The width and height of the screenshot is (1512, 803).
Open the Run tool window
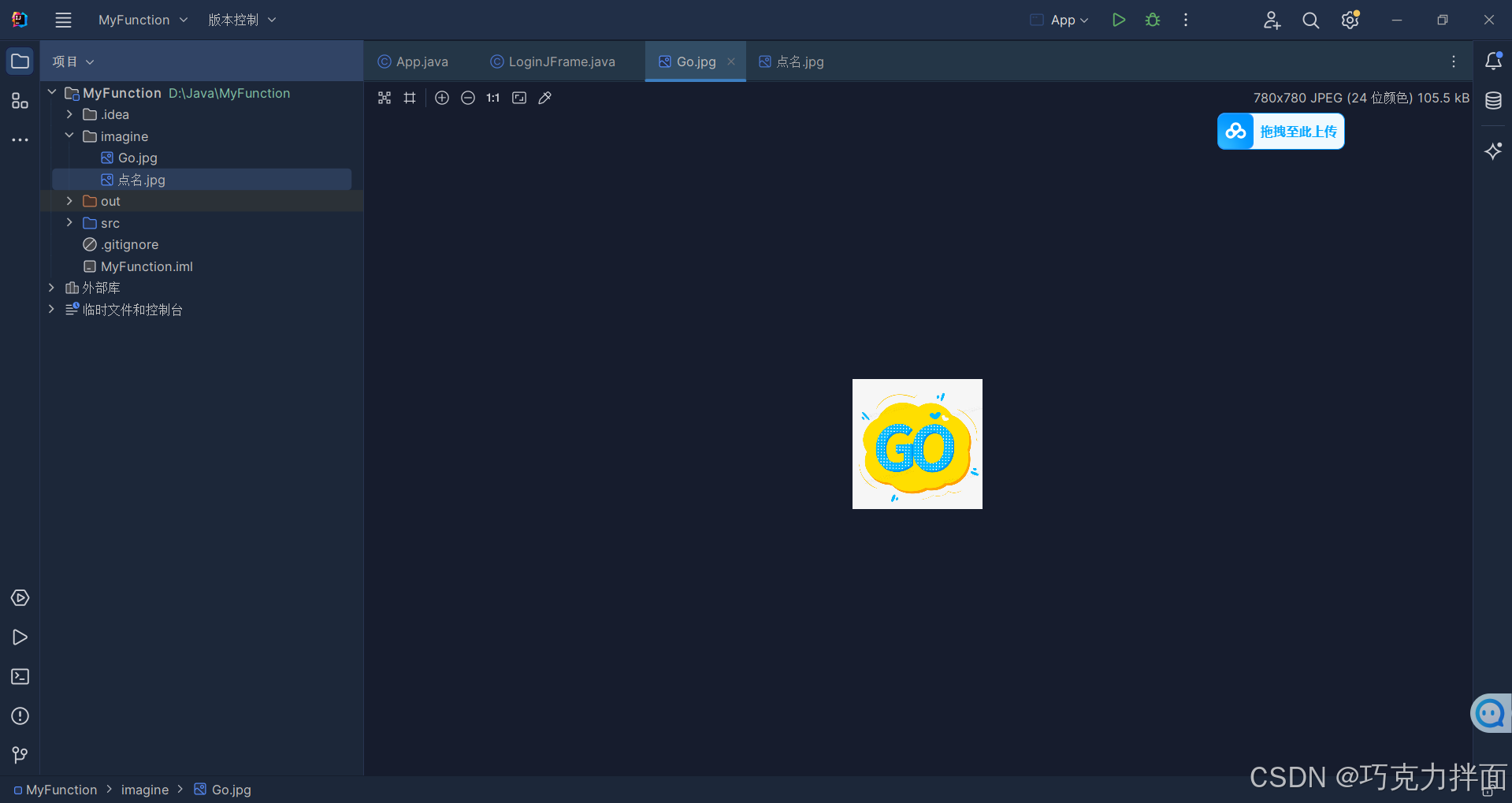(20, 638)
